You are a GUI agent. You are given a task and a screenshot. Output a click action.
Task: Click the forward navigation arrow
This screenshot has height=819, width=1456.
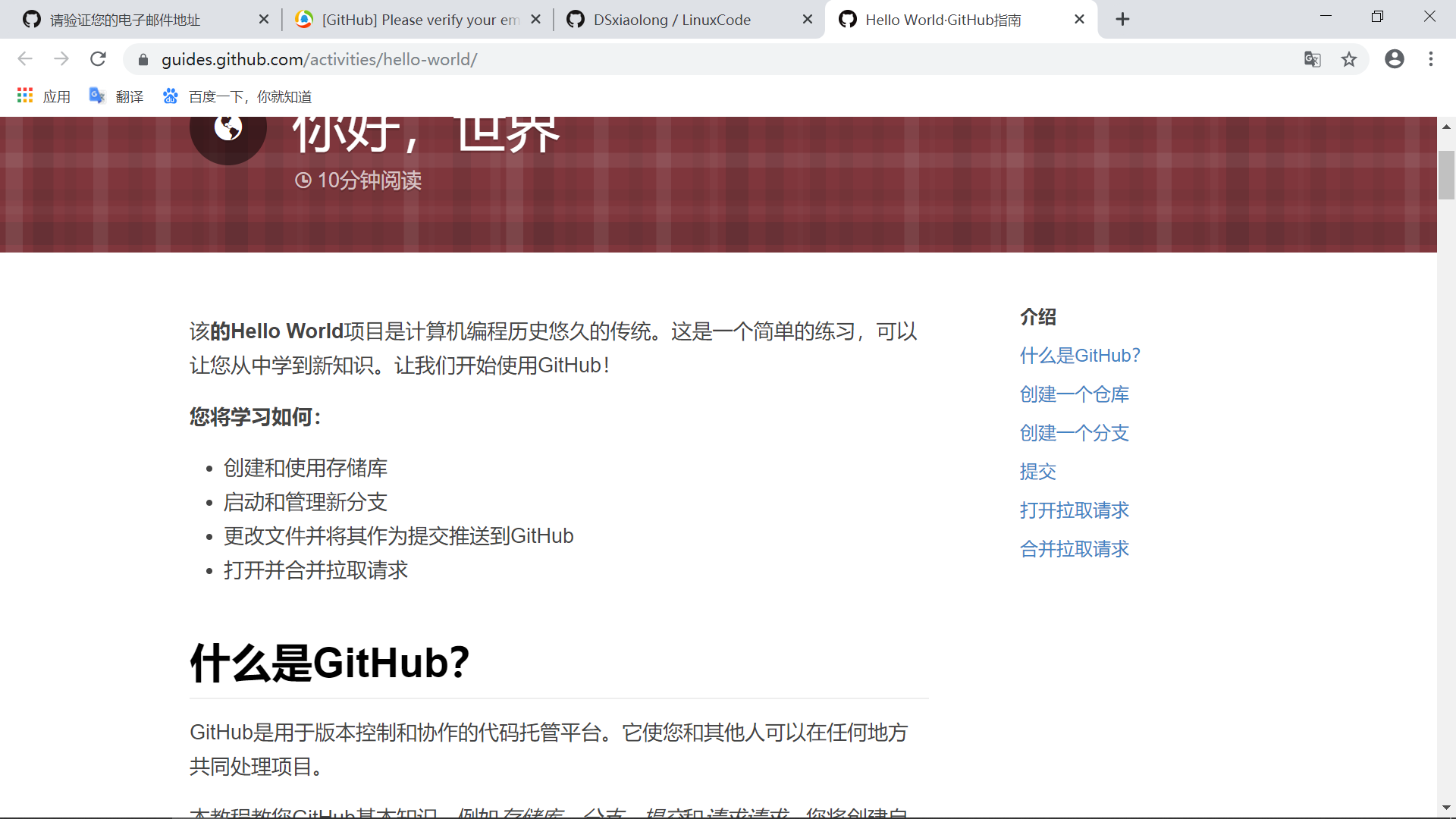[61, 59]
